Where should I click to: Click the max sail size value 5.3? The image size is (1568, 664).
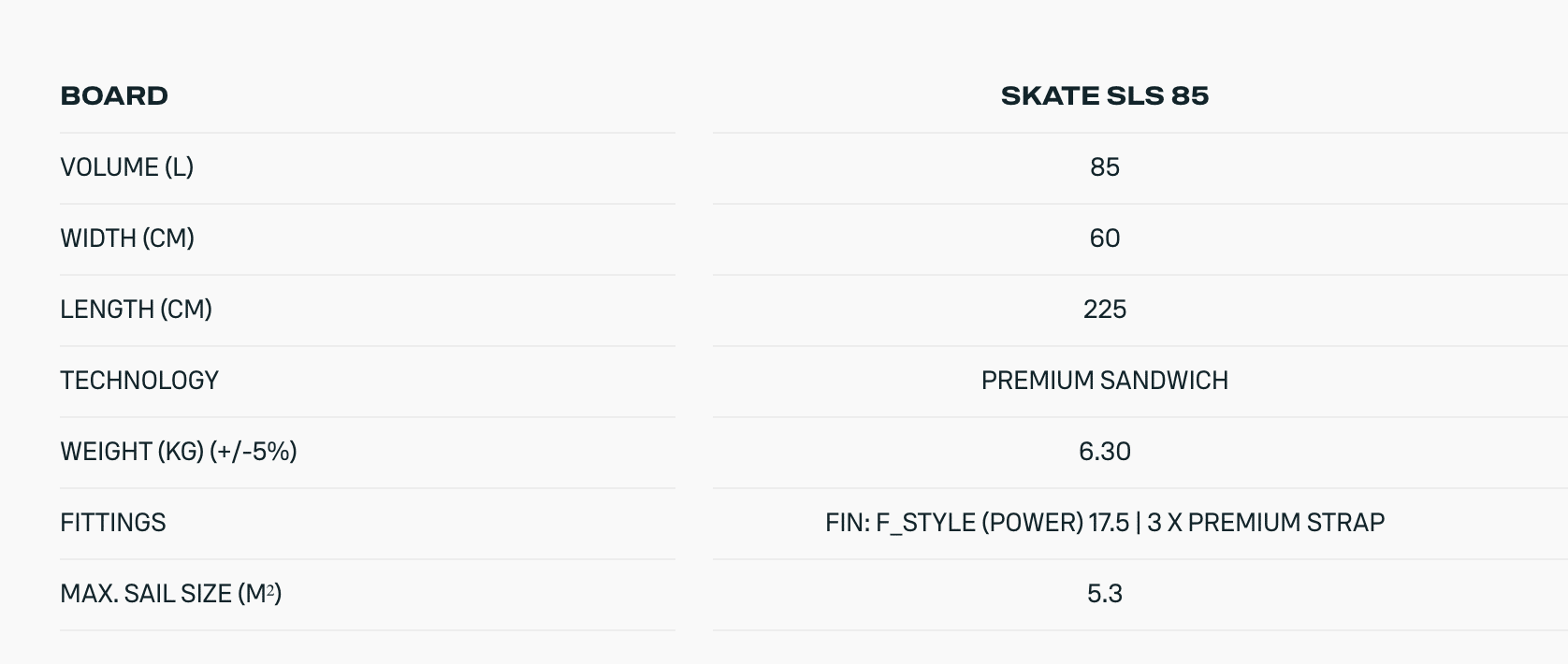[1104, 594]
